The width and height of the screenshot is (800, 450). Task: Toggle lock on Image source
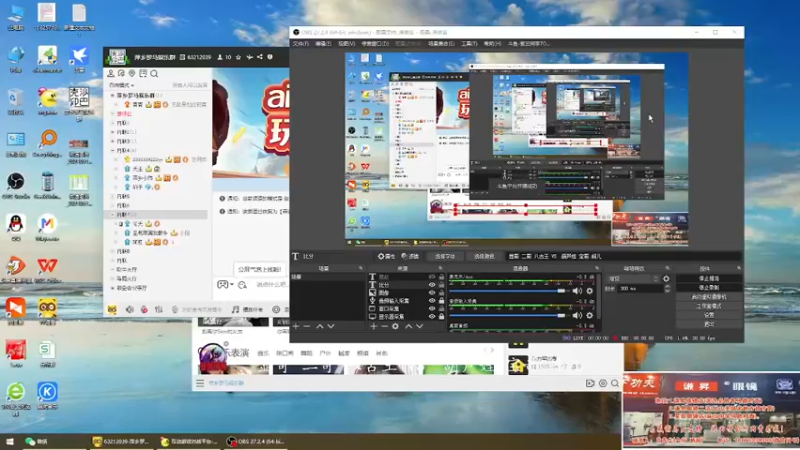coord(441,293)
